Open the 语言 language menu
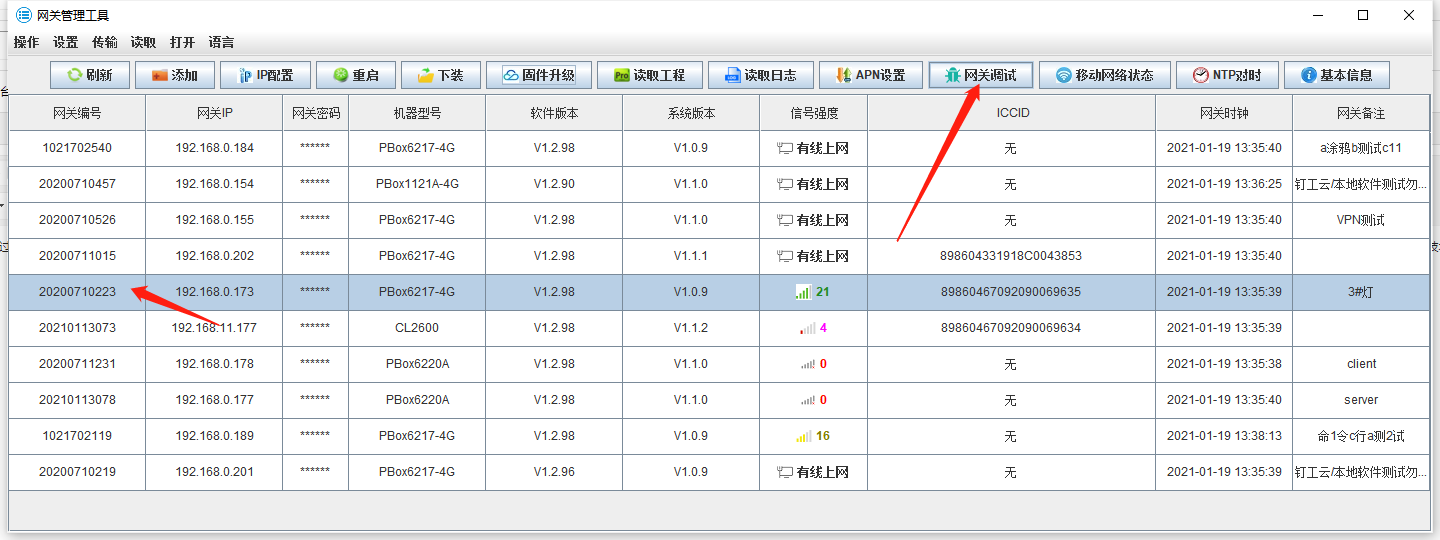 [x=221, y=42]
